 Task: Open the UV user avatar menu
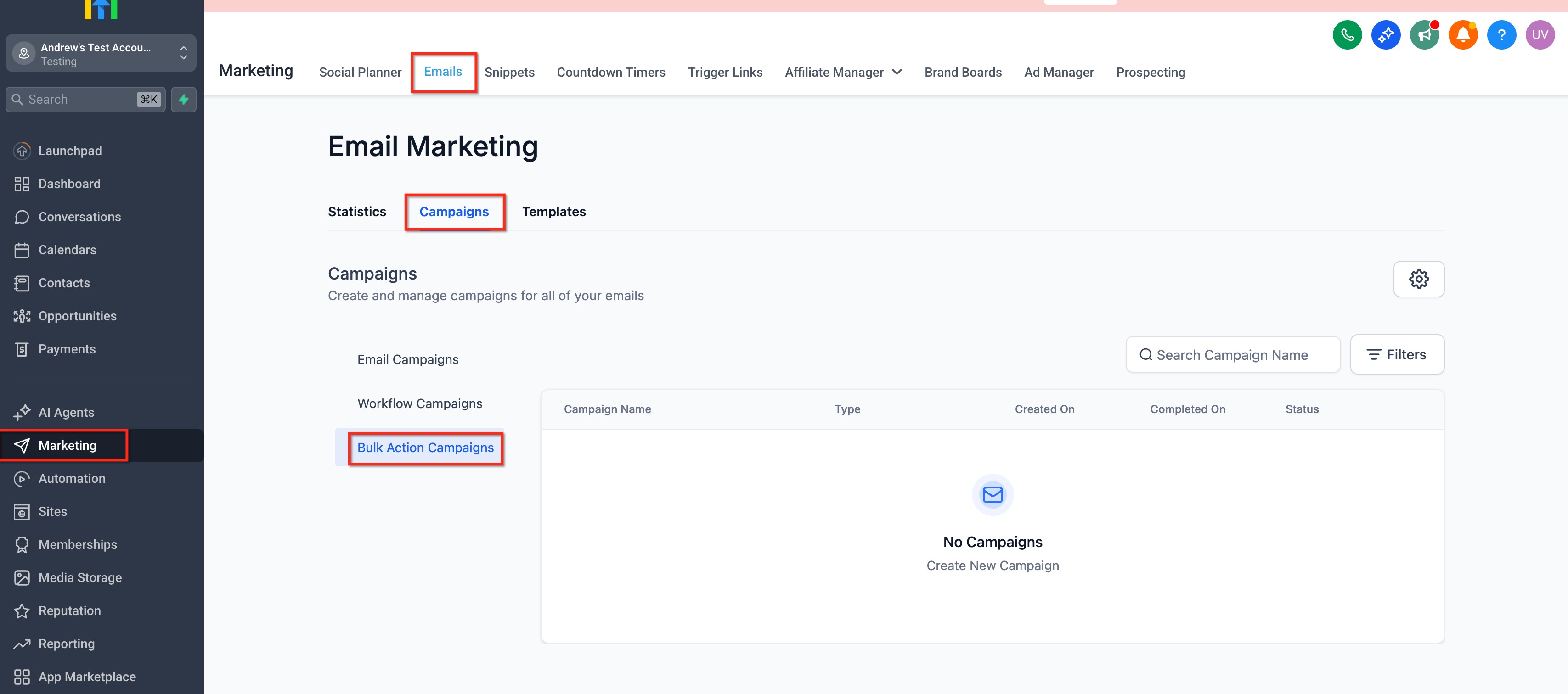tap(1540, 35)
